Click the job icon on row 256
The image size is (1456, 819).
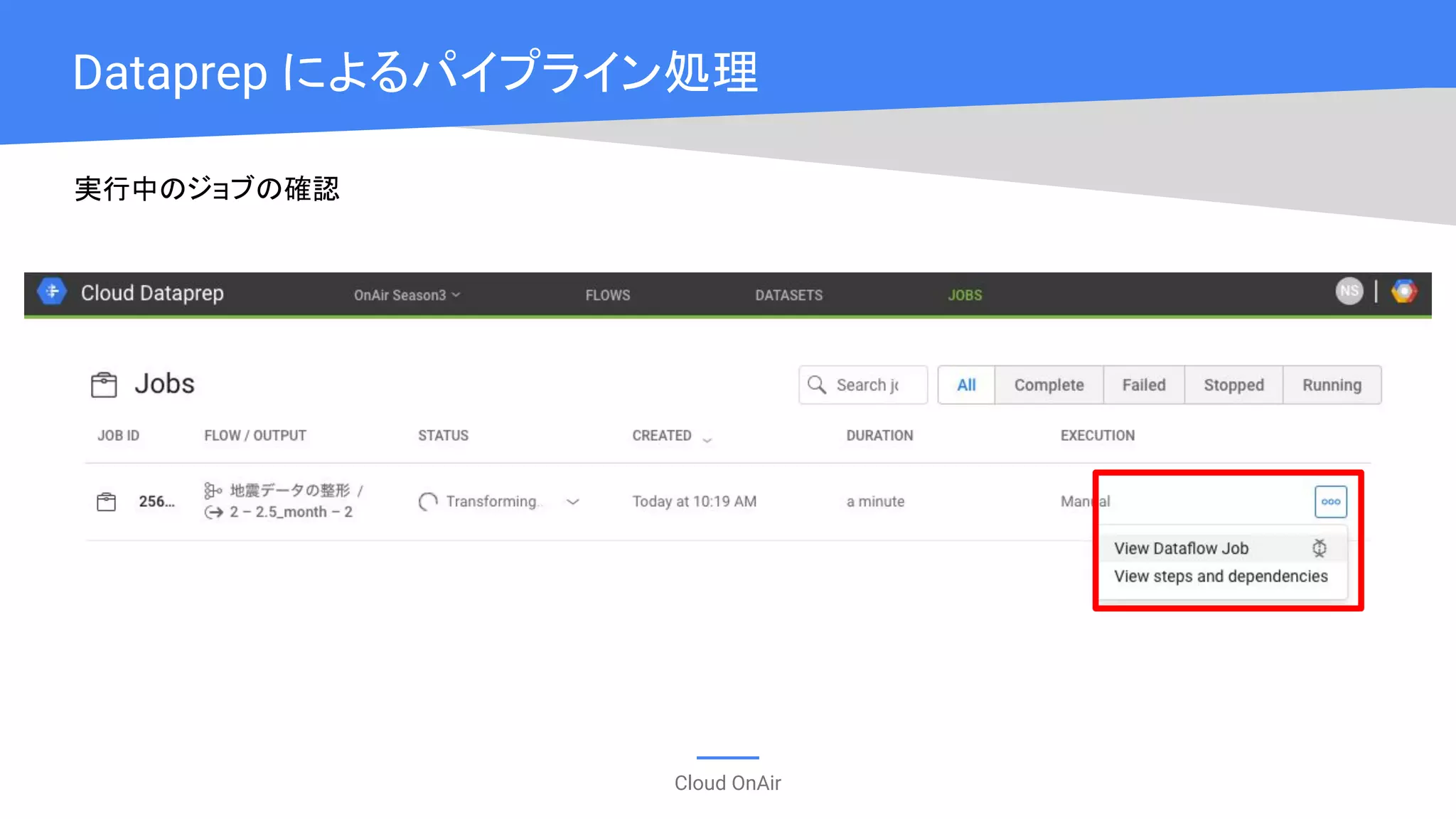(x=106, y=502)
